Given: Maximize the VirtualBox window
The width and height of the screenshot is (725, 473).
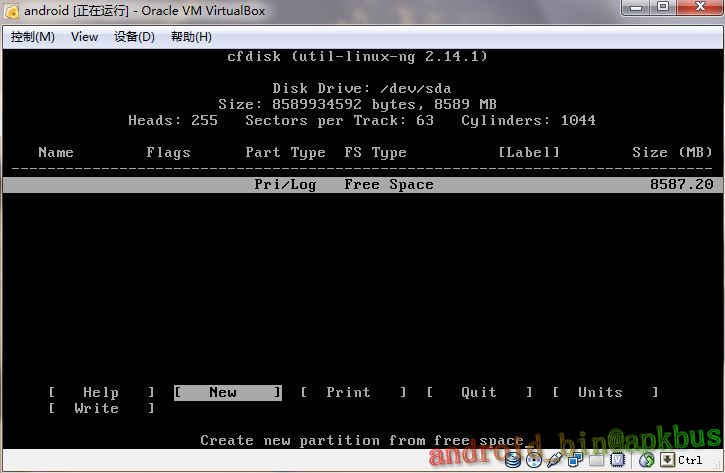Looking at the screenshot, I should tap(663, 7).
